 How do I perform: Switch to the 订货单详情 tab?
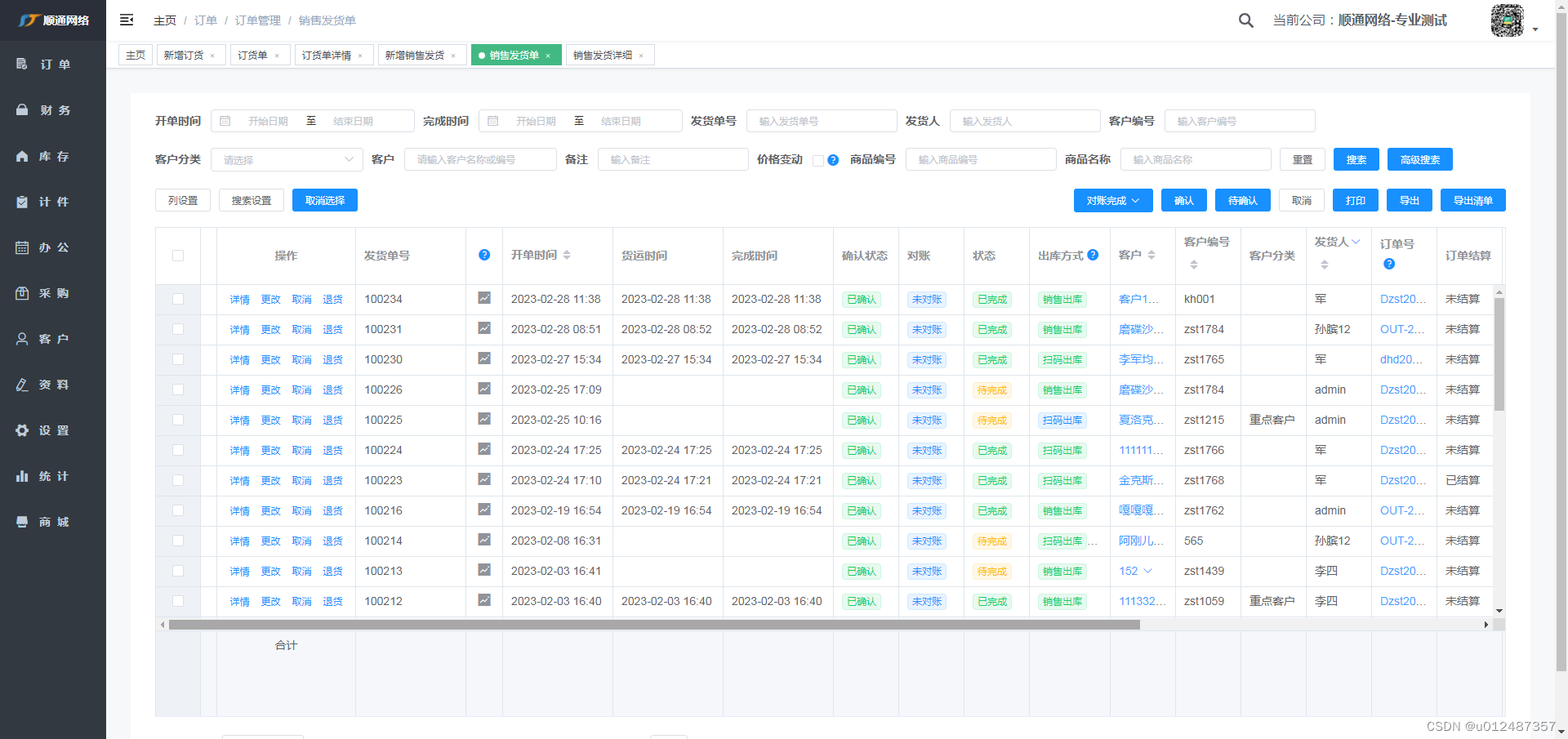click(333, 56)
